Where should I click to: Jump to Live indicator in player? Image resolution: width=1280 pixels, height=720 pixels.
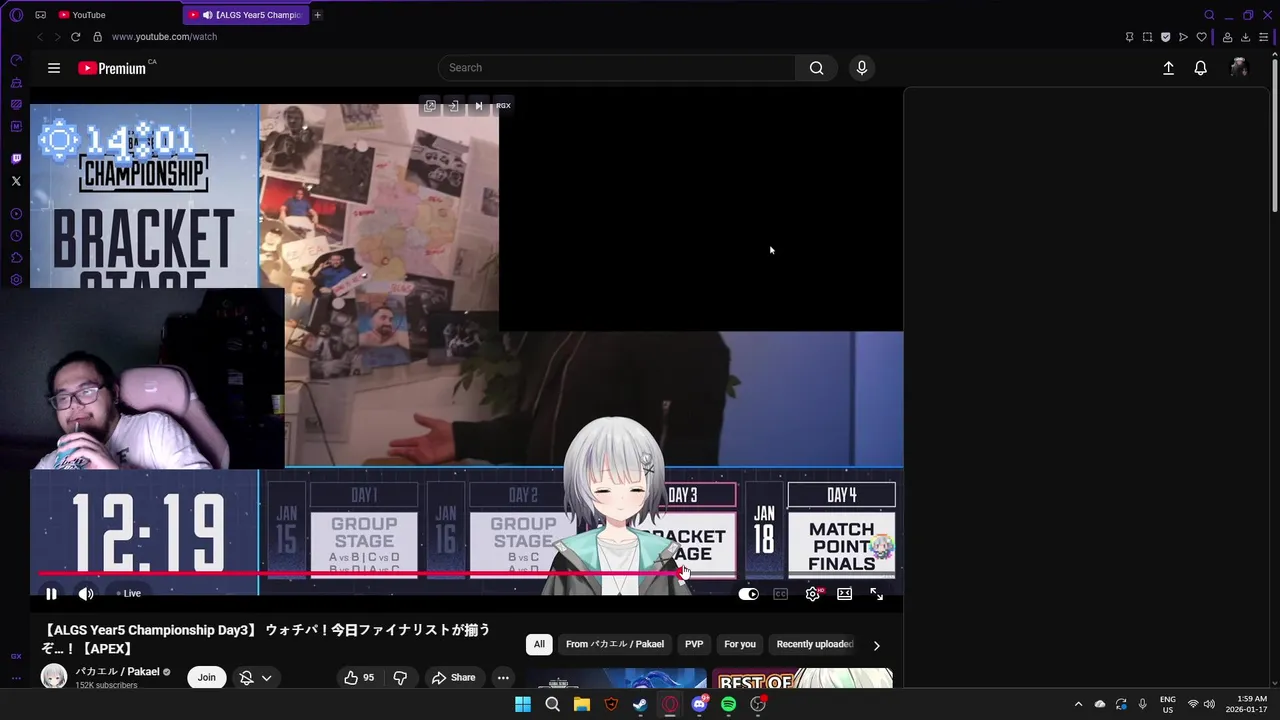(128, 594)
